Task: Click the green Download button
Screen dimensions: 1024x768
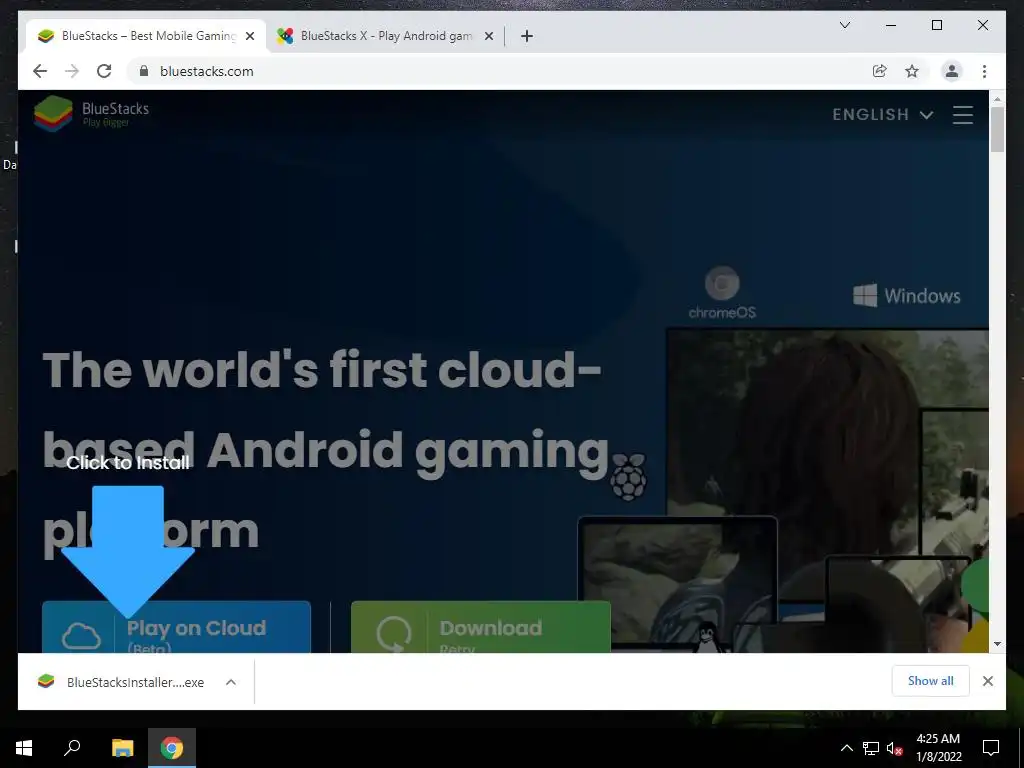Action: coord(481,627)
